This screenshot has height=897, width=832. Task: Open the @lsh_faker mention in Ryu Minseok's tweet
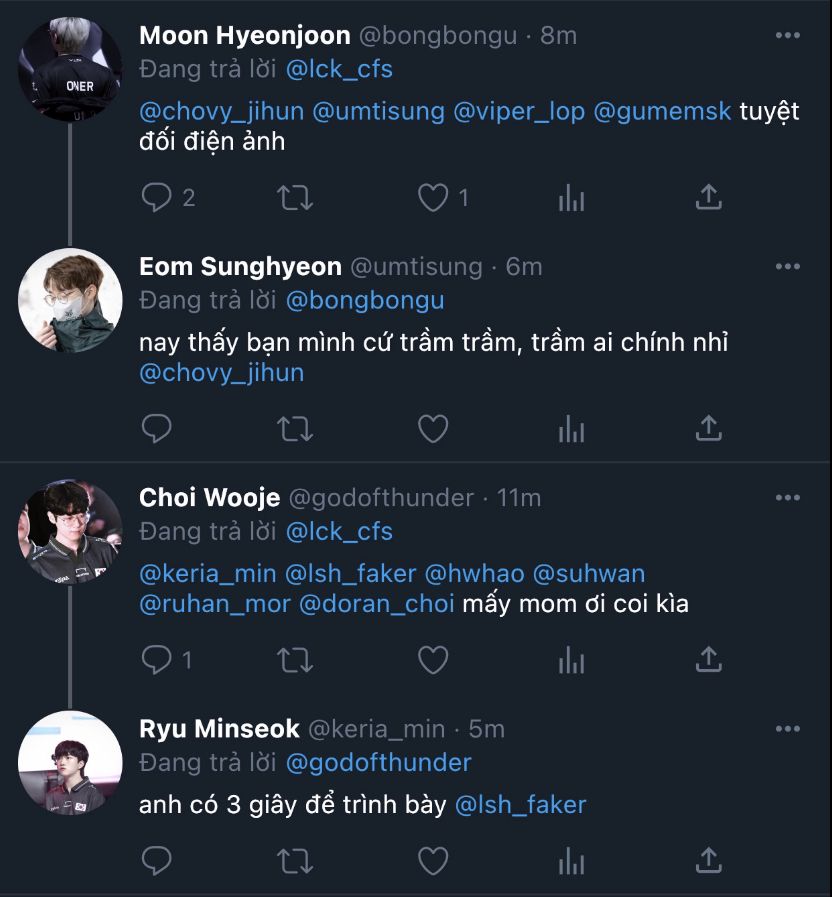click(x=520, y=805)
